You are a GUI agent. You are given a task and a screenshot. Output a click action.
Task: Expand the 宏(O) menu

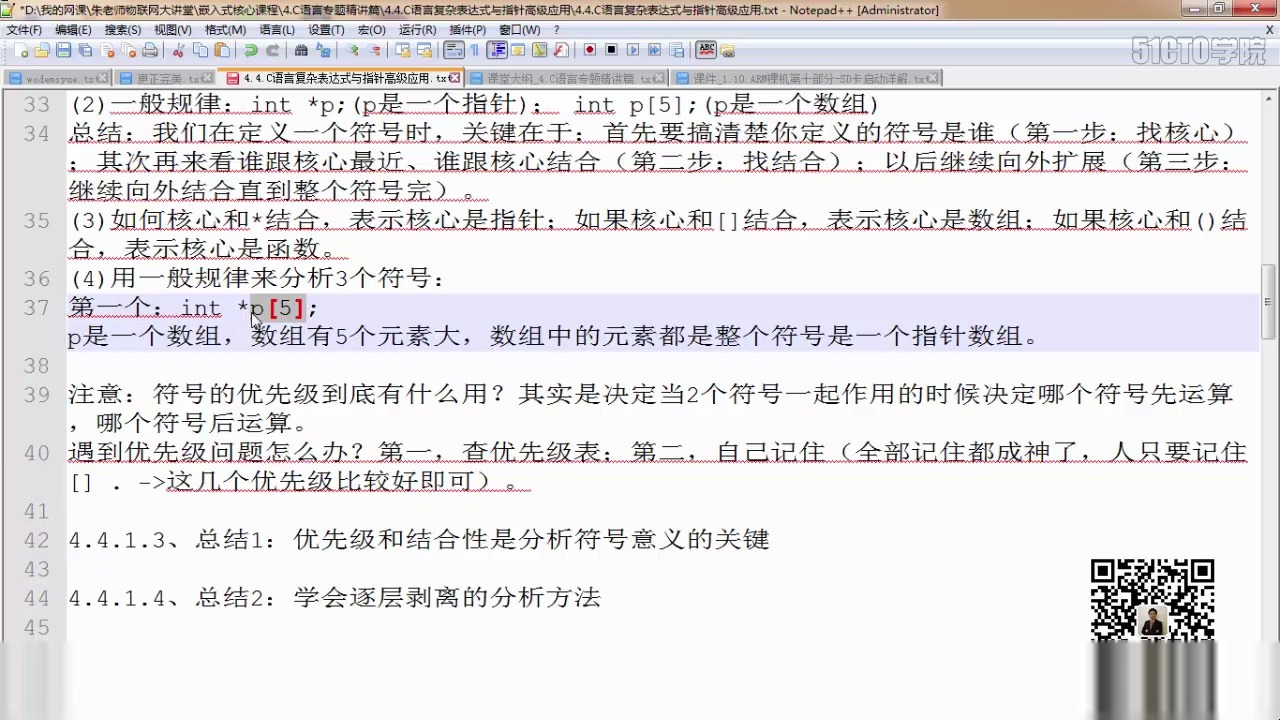click(x=372, y=30)
